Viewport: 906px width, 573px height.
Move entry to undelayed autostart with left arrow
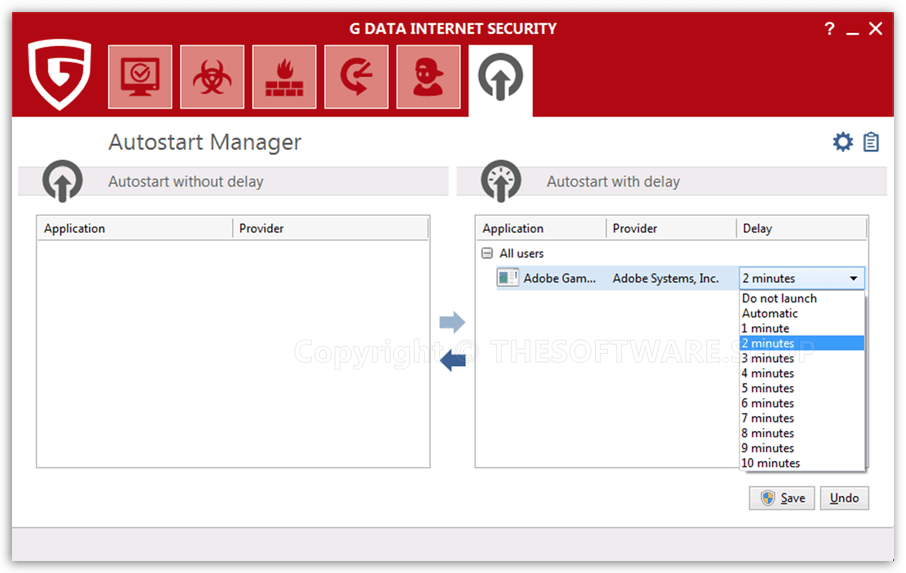[x=452, y=362]
